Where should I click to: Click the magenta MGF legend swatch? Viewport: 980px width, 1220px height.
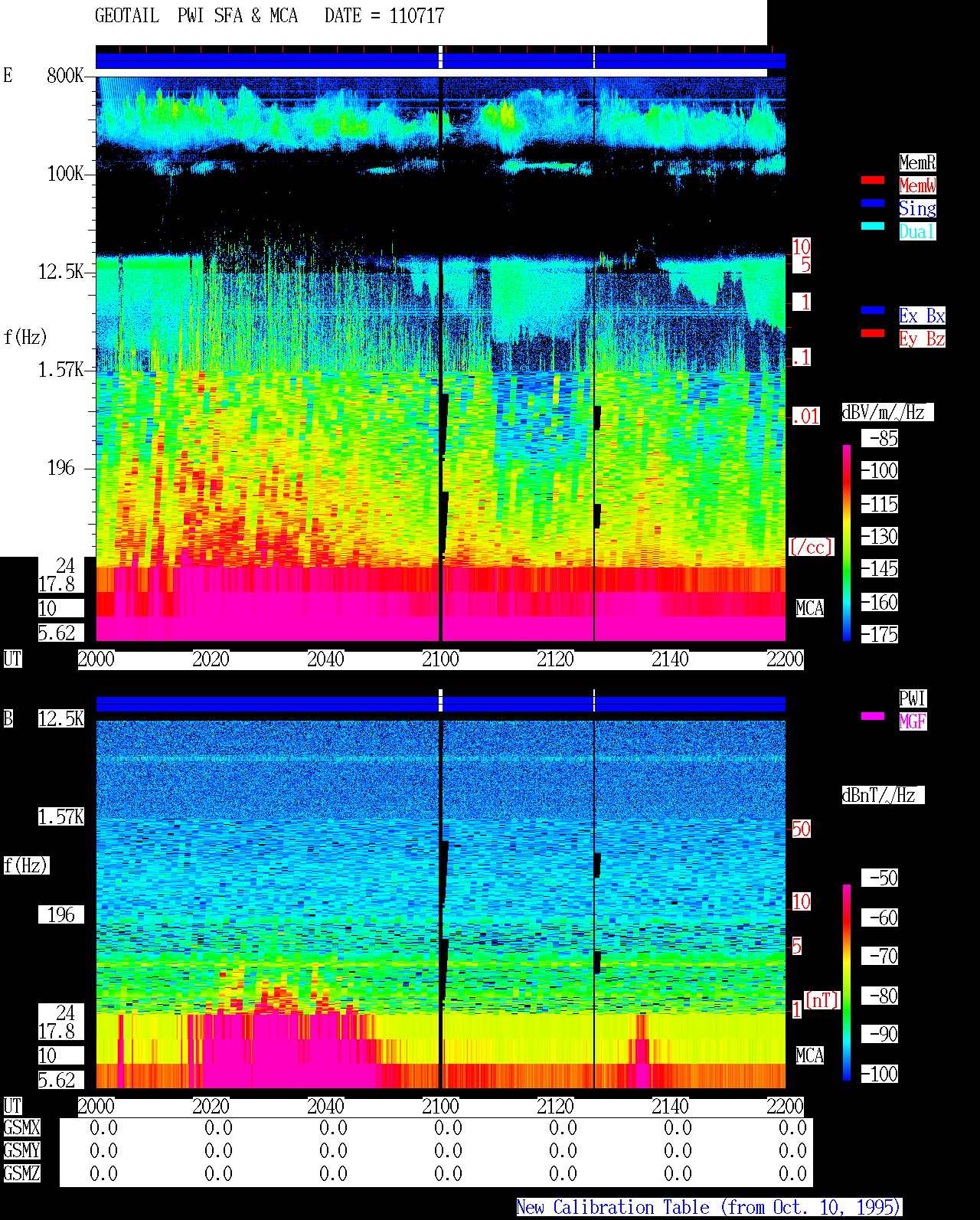tap(873, 716)
